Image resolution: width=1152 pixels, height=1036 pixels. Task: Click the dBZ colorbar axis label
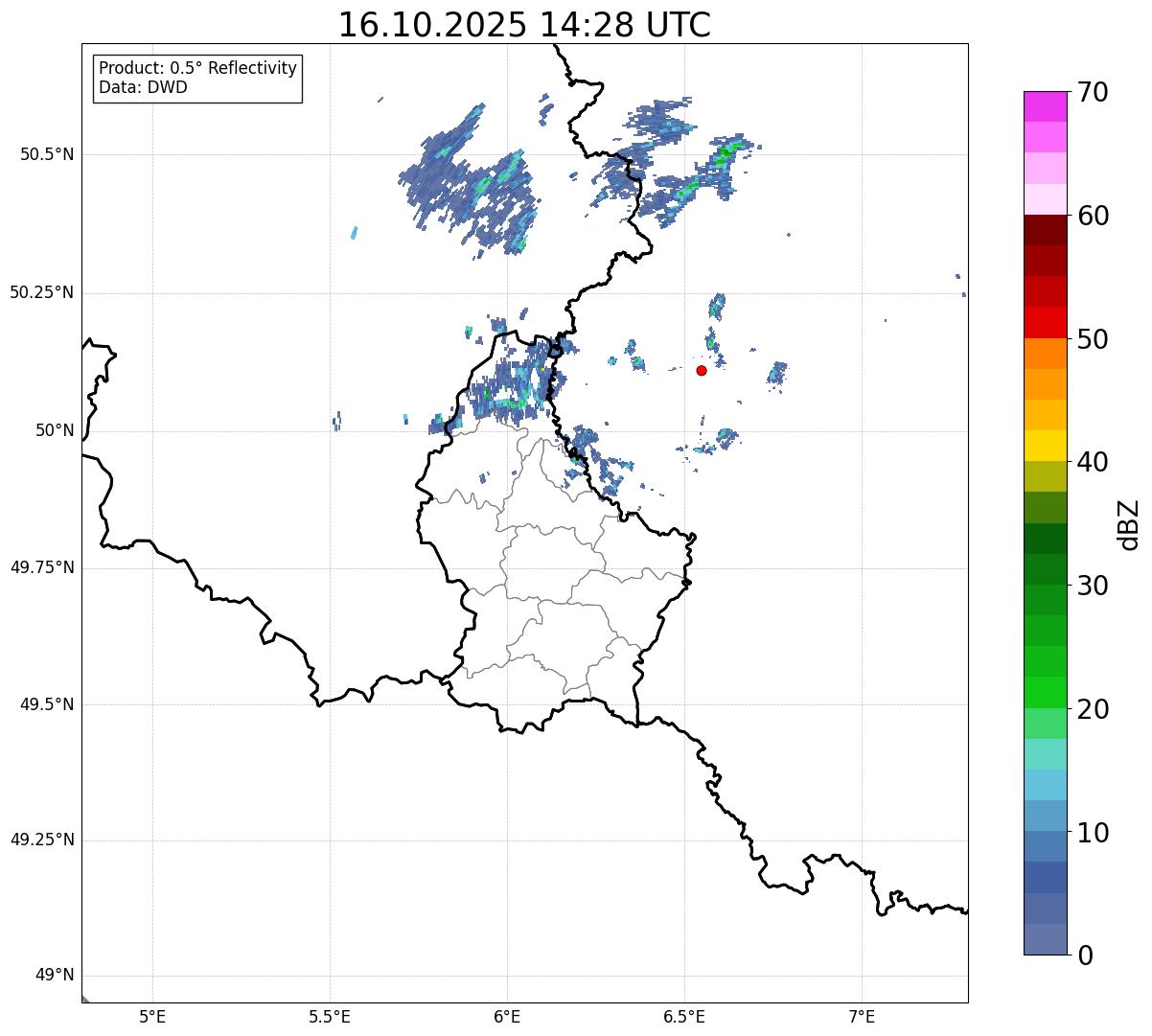click(x=1129, y=524)
